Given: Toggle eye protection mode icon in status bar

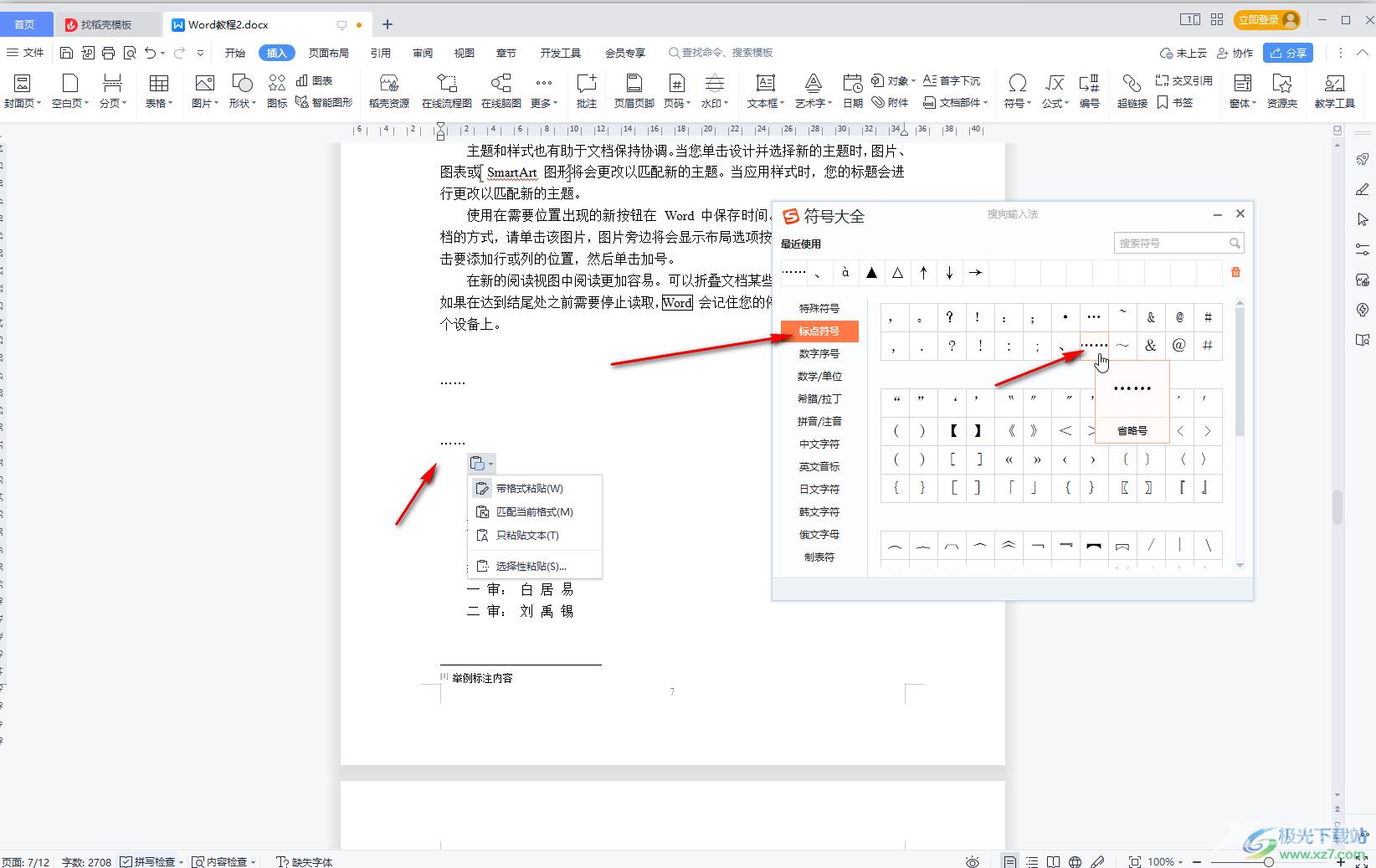Looking at the screenshot, I should click(972, 861).
